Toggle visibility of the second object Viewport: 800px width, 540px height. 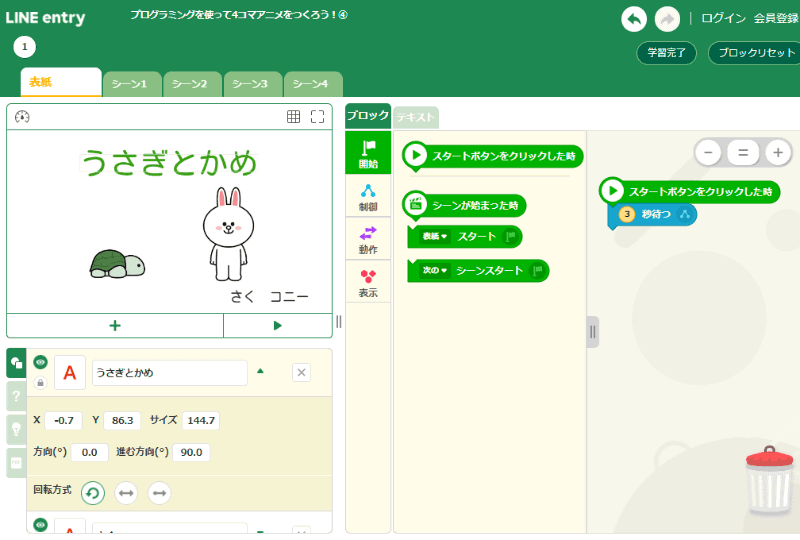[x=40, y=525]
